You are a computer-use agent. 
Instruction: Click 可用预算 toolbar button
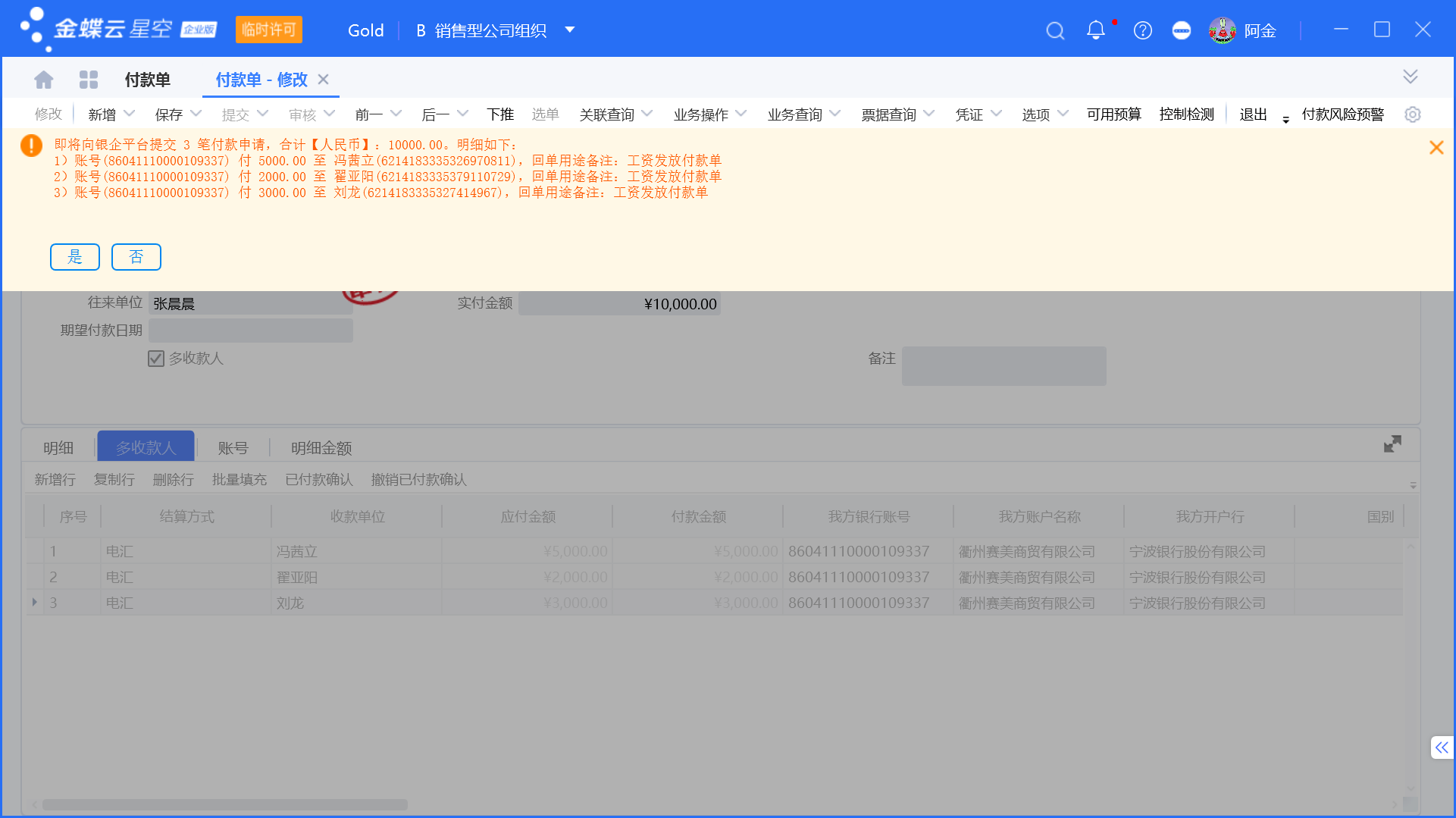[x=1113, y=114]
